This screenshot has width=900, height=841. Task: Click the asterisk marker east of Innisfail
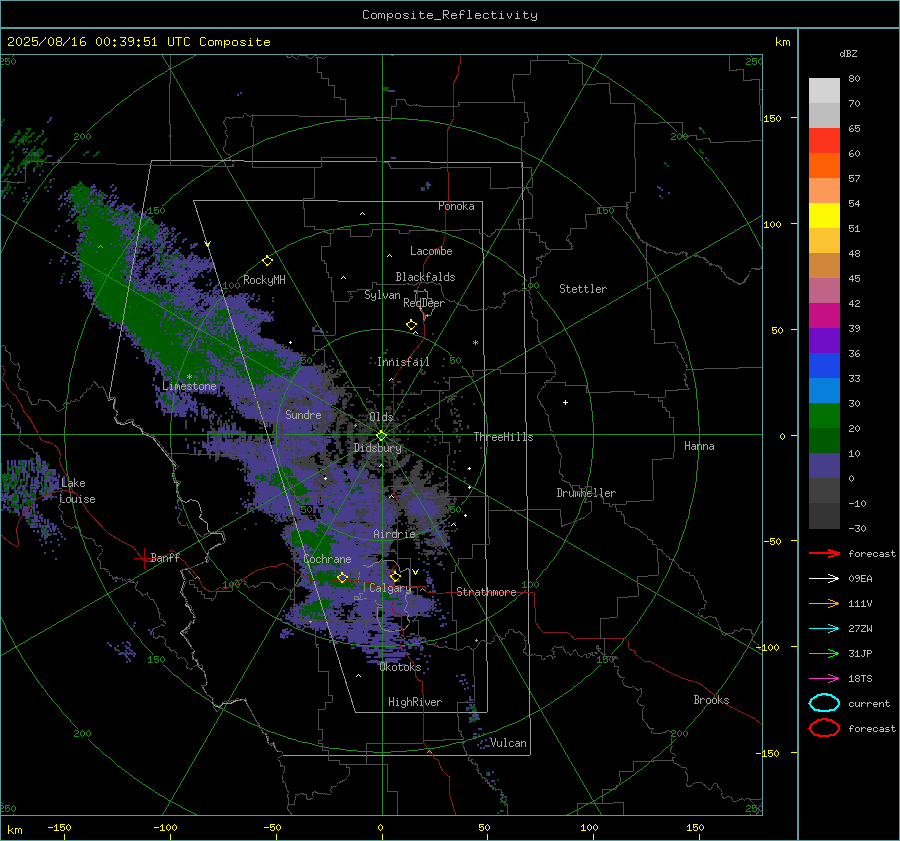(x=475, y=343)
